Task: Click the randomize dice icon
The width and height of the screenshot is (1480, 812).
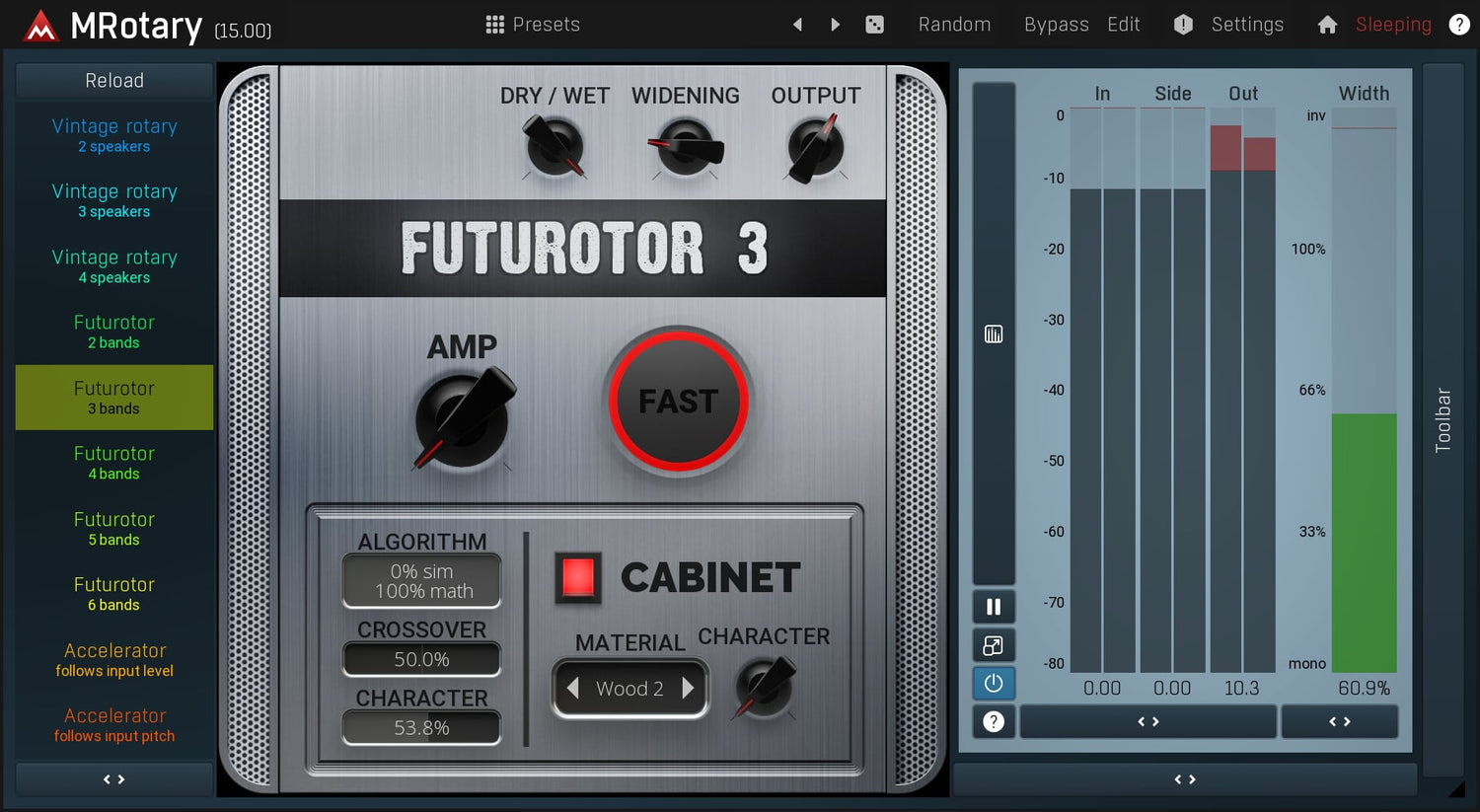Action: click(874, 25)
